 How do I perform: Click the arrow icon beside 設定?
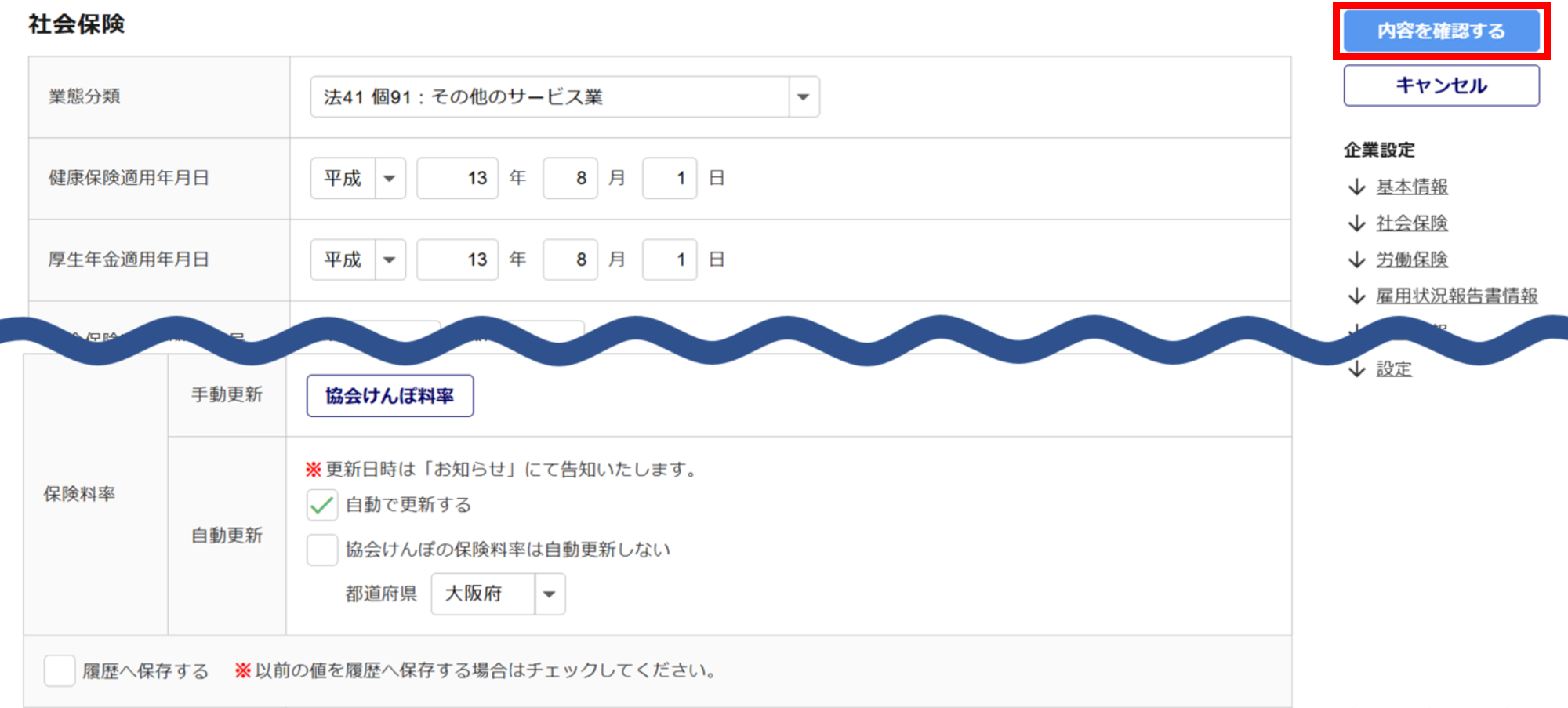point(1356,369)
